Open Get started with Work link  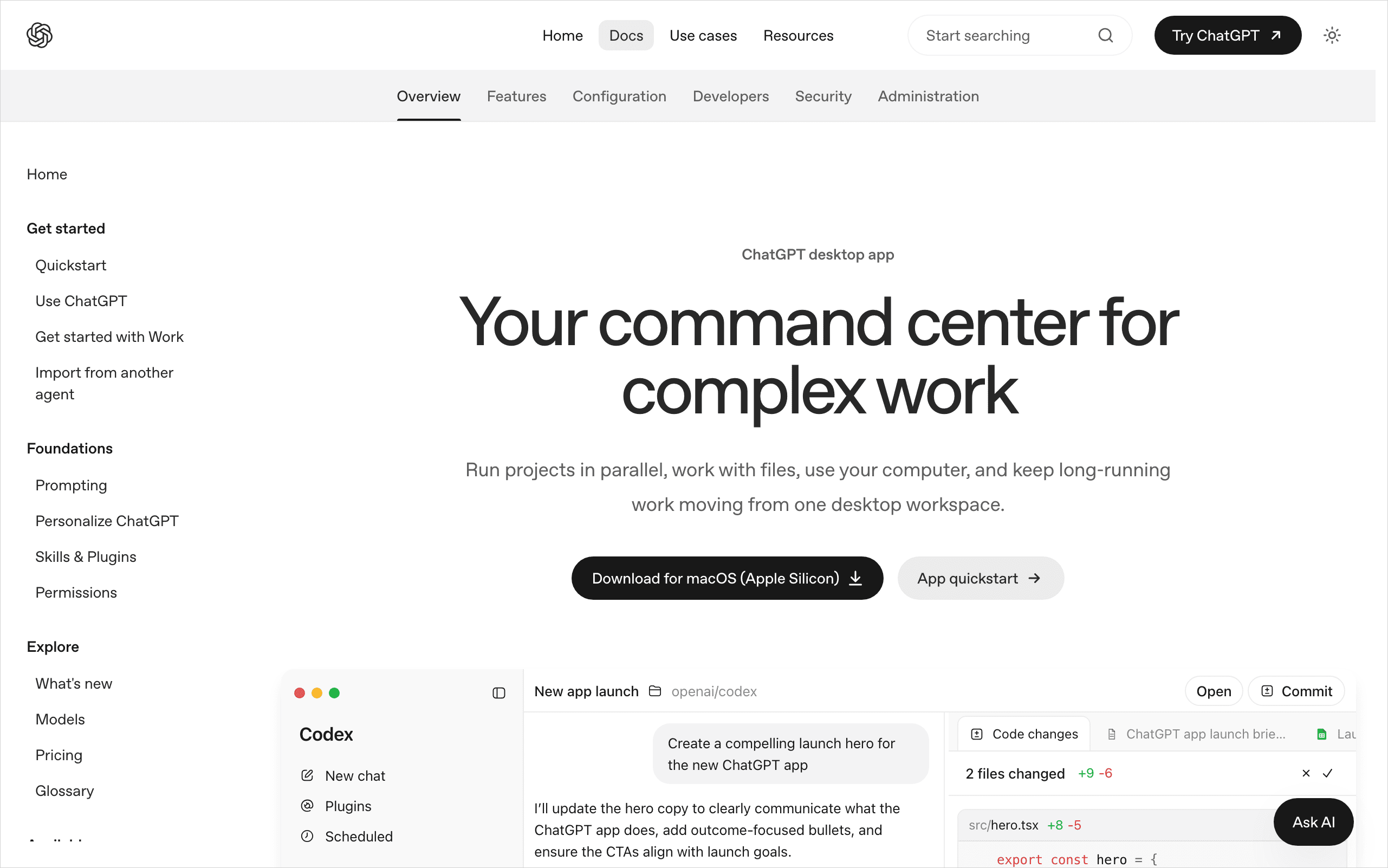coord(109,336)
